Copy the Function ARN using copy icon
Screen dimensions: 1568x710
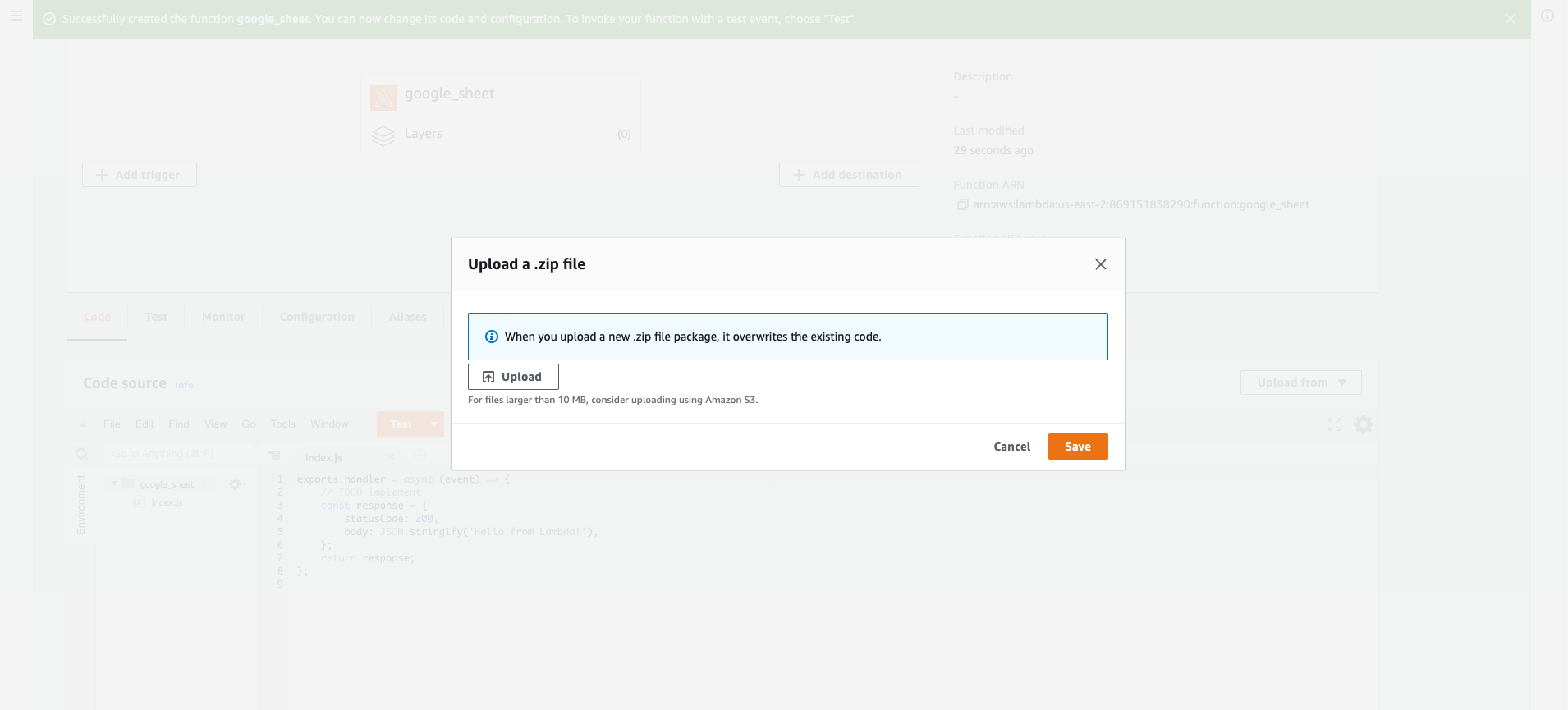click(x=962, y=204)
